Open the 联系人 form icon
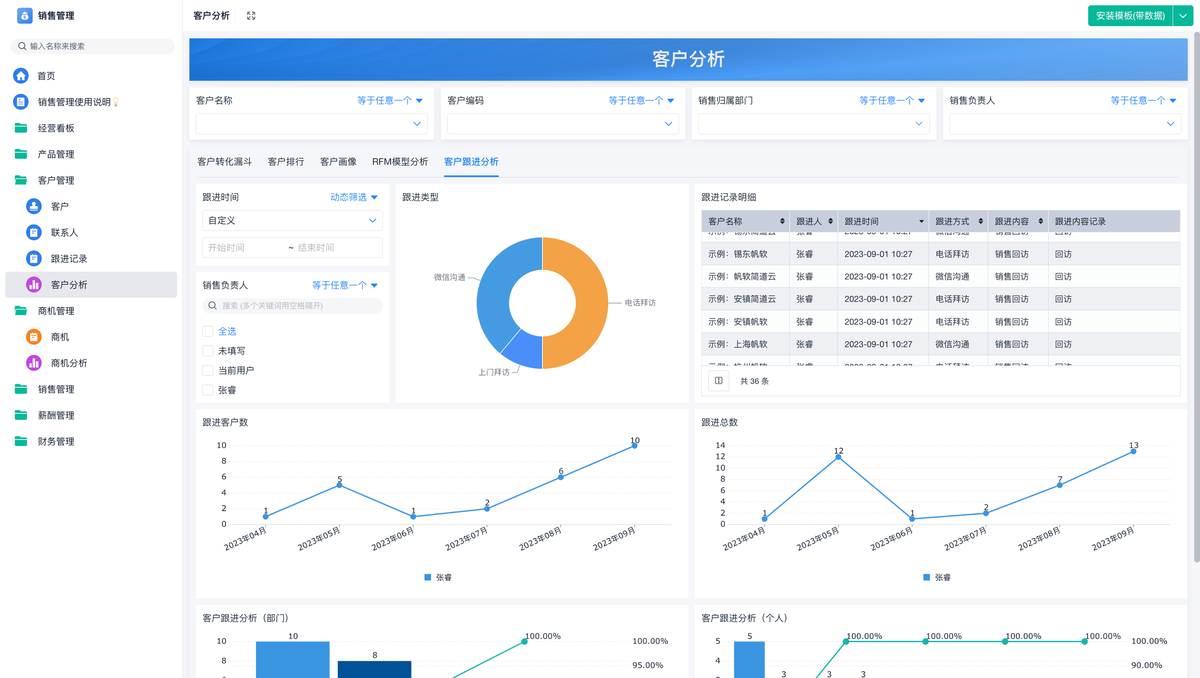 tap(33, 232)
